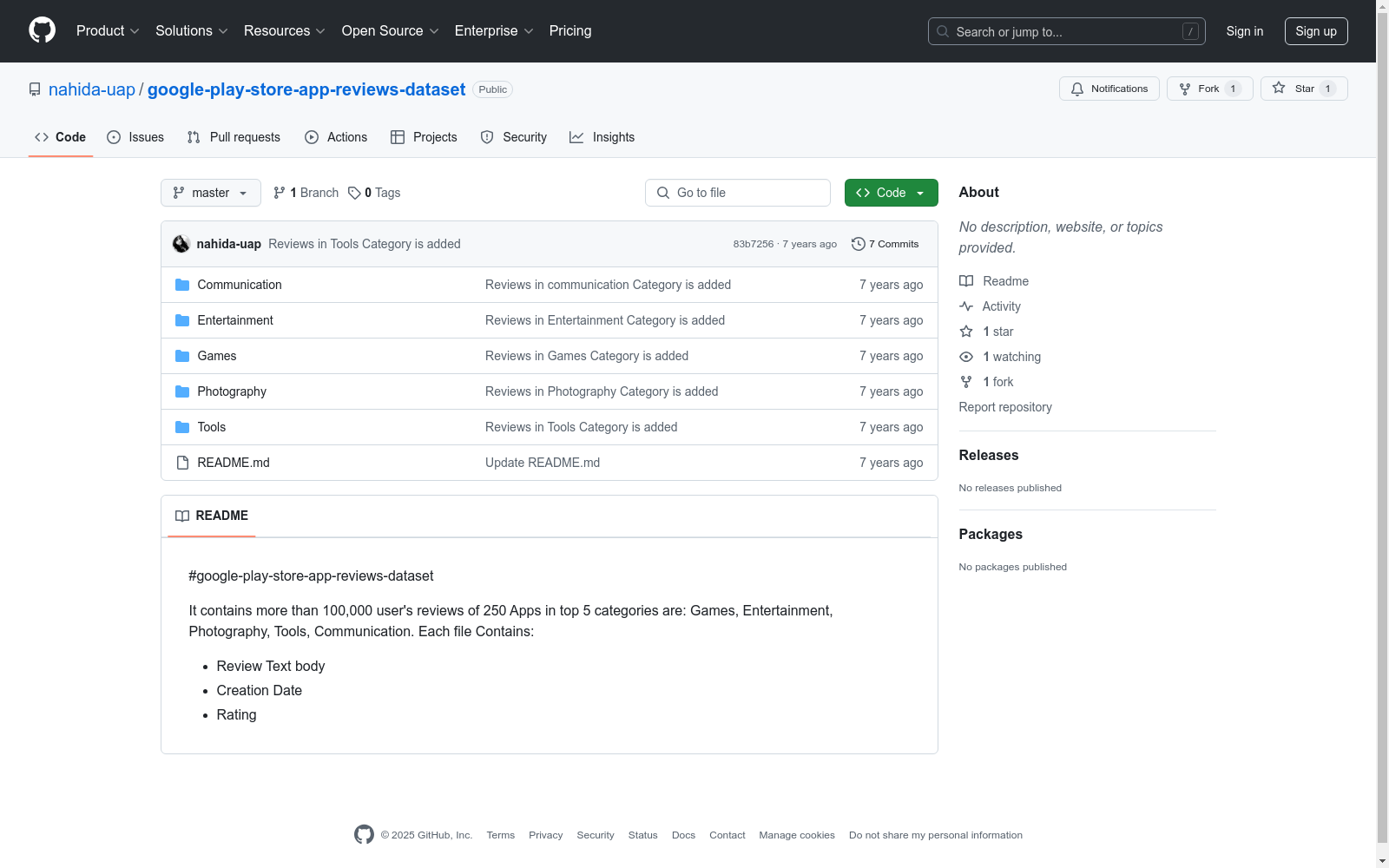
Task: Click the Terms link in footer
Action: (501, 835)
